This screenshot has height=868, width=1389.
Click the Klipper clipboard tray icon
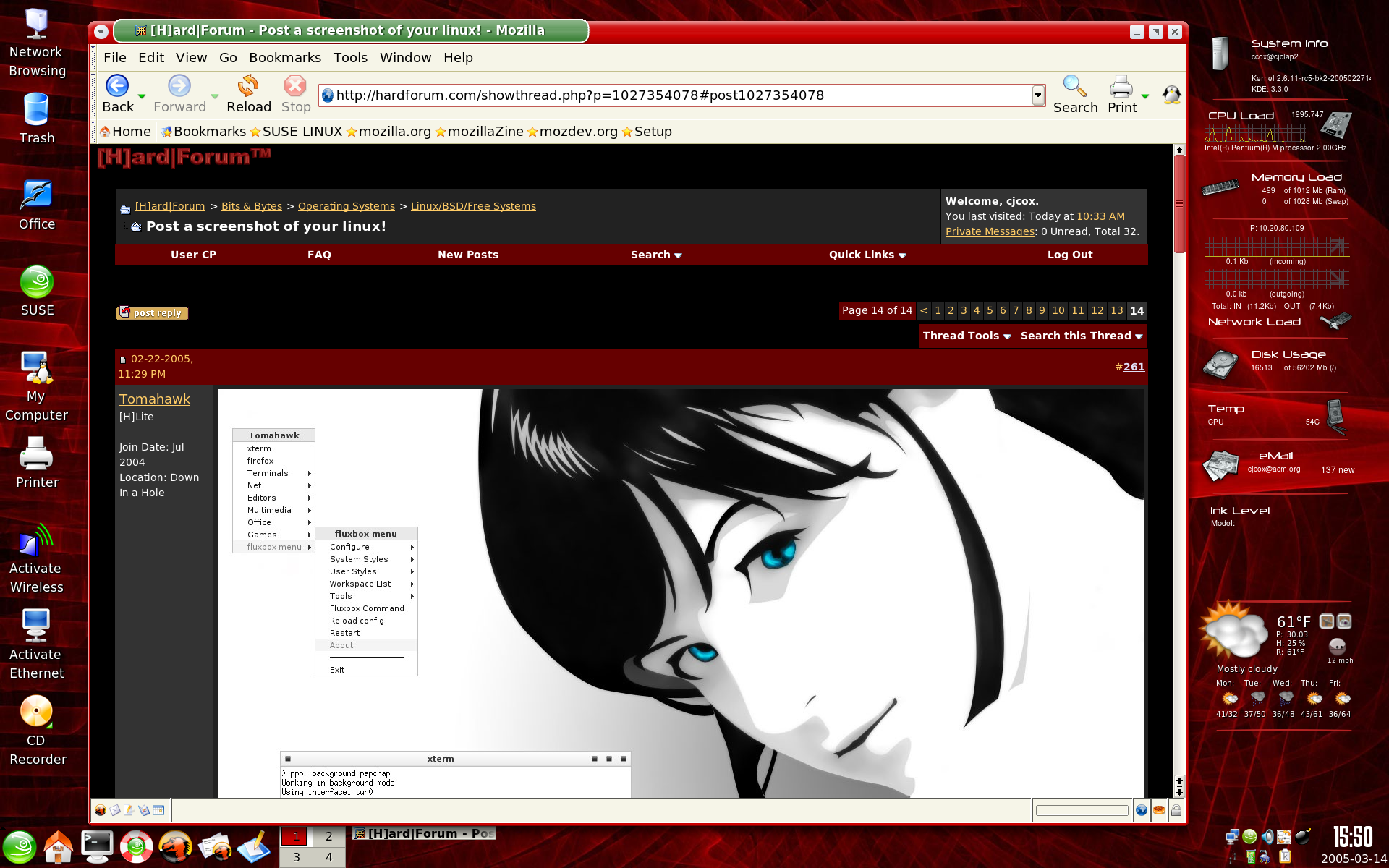coord(1285,856)
